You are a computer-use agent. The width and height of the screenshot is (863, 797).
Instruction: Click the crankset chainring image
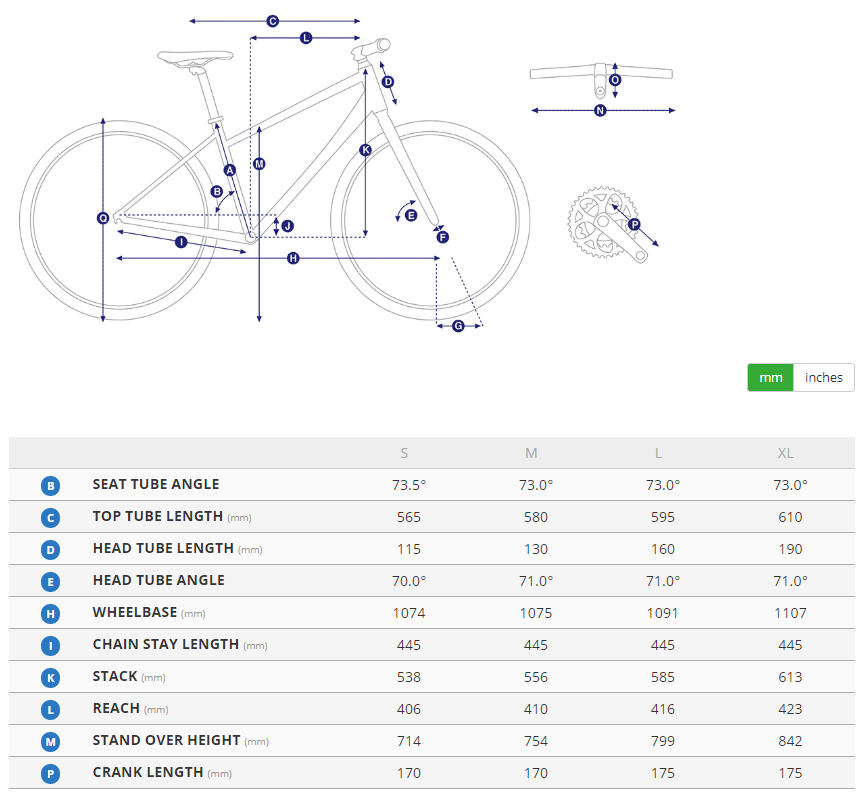point(596,221)
